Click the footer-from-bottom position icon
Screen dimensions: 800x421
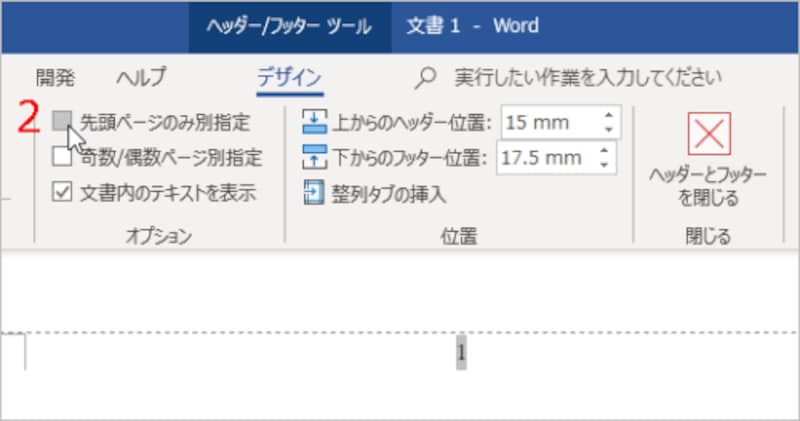pyautogui.click(x=314, y=157)
